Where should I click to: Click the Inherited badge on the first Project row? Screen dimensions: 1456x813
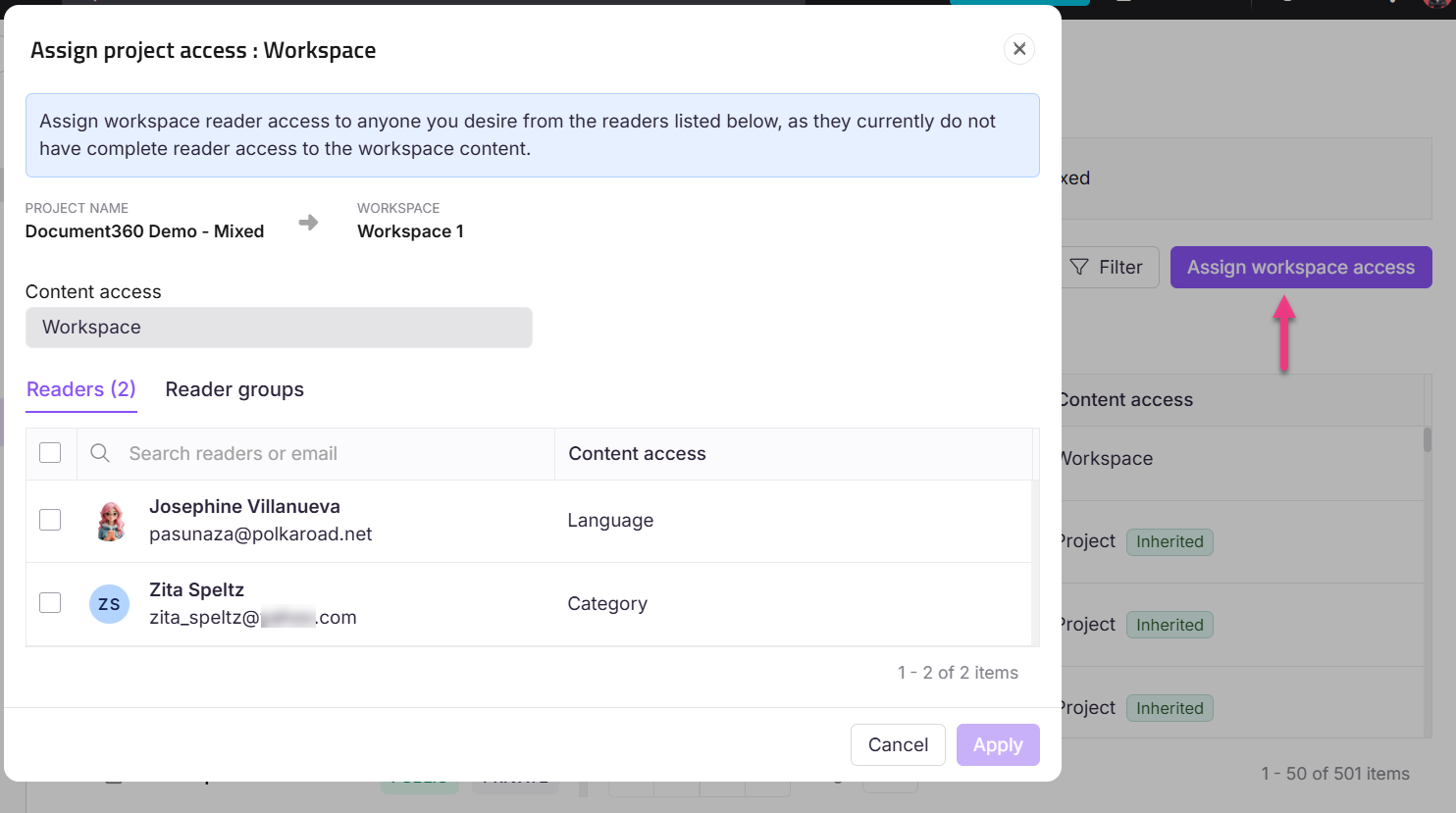[1170, 541]
